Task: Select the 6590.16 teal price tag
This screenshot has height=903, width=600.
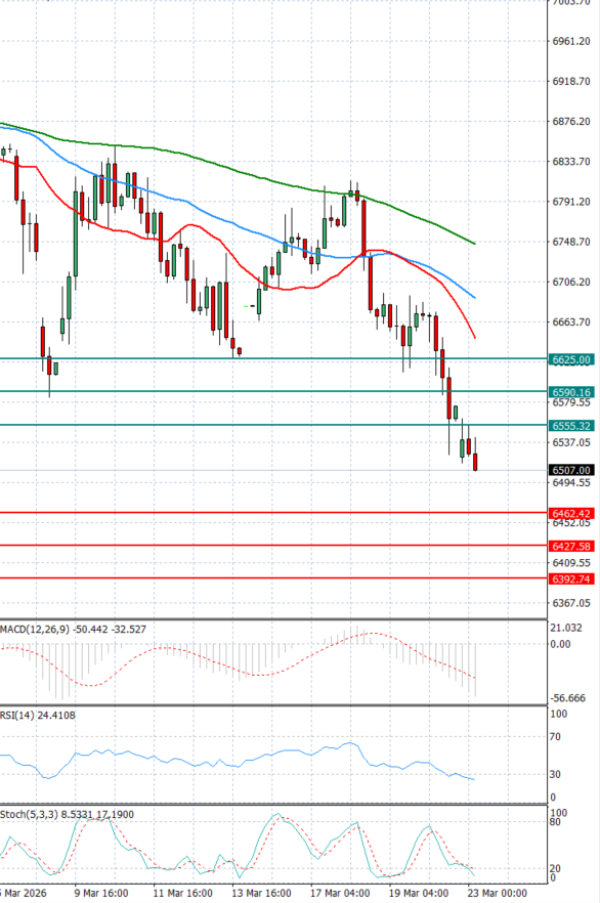Action: tap(572, 393)
